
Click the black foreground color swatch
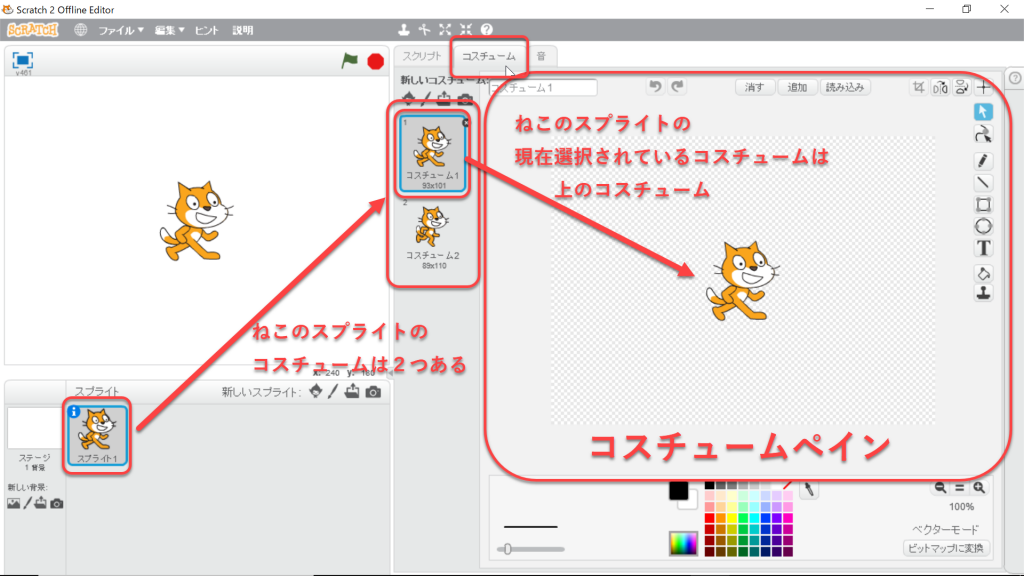click(x=678, y=490)
